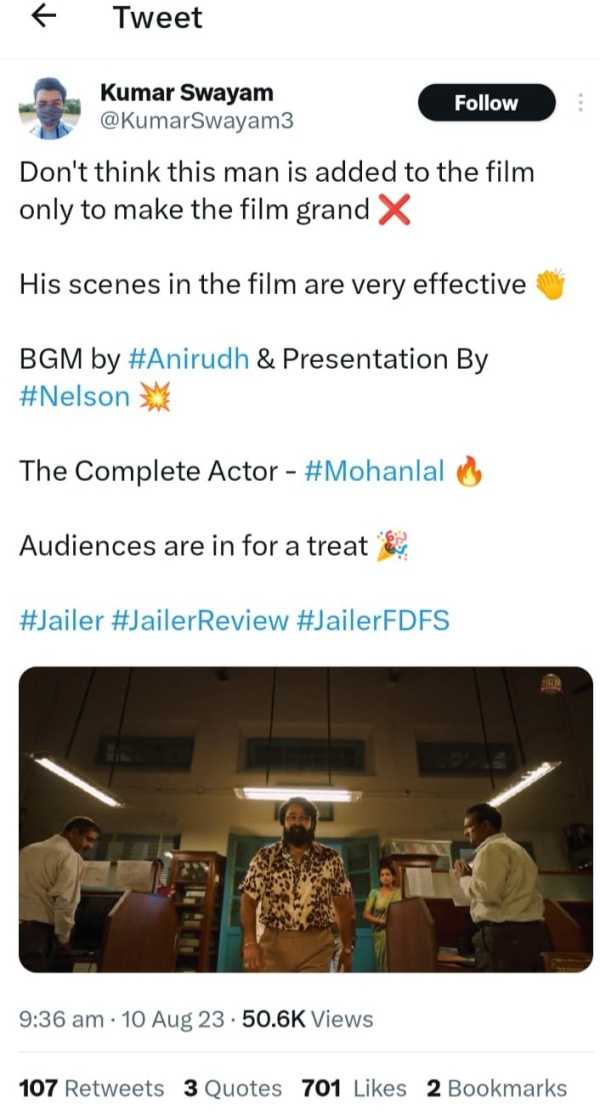600x1115 pixels.
Task: View the 107 Retweets list
Action: pyautogui.click(x=91, y=1088)
